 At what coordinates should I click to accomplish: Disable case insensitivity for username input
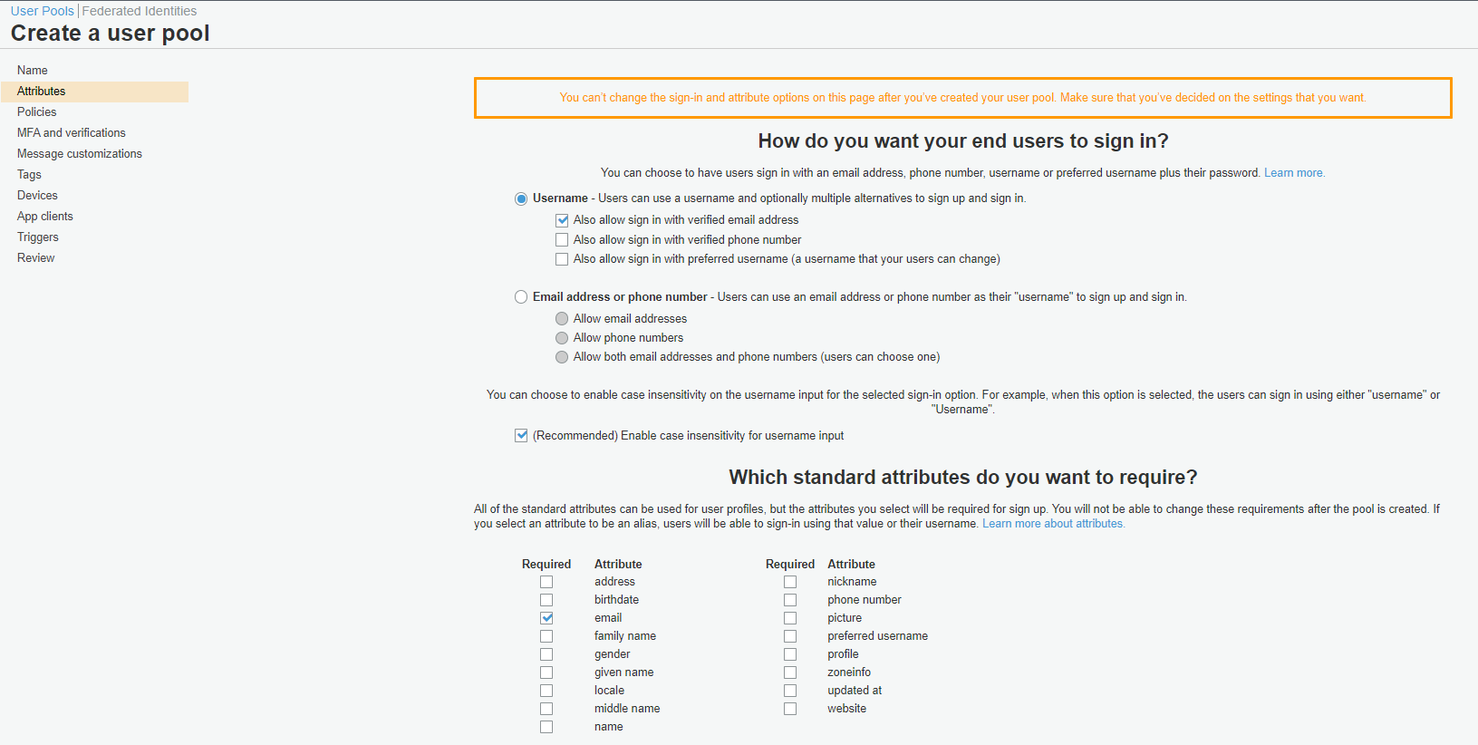(521, 435)
